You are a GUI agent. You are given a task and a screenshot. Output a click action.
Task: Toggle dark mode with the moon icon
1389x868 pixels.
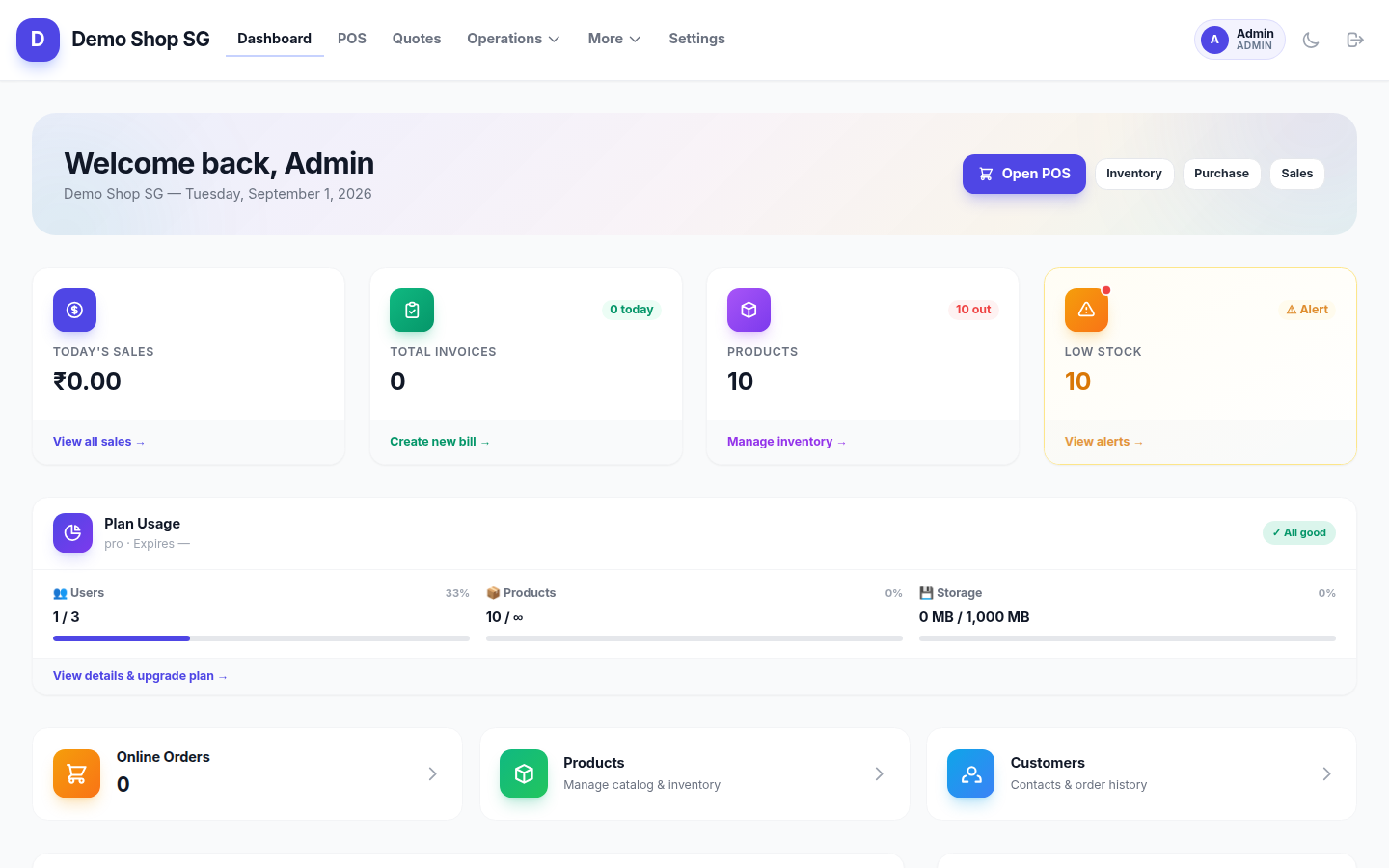click(x=1311, y=40)
